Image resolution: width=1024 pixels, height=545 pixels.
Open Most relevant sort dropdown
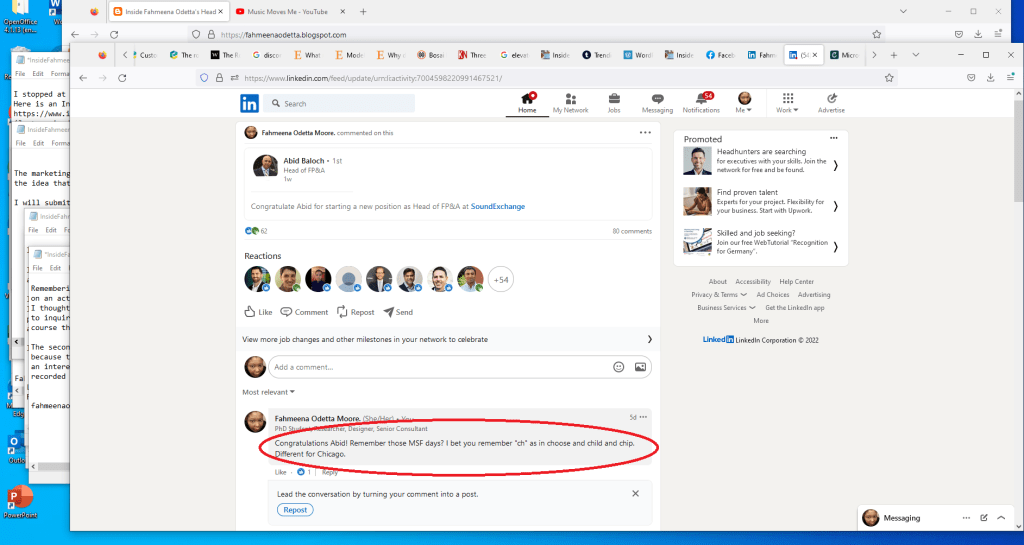(268, 392)
